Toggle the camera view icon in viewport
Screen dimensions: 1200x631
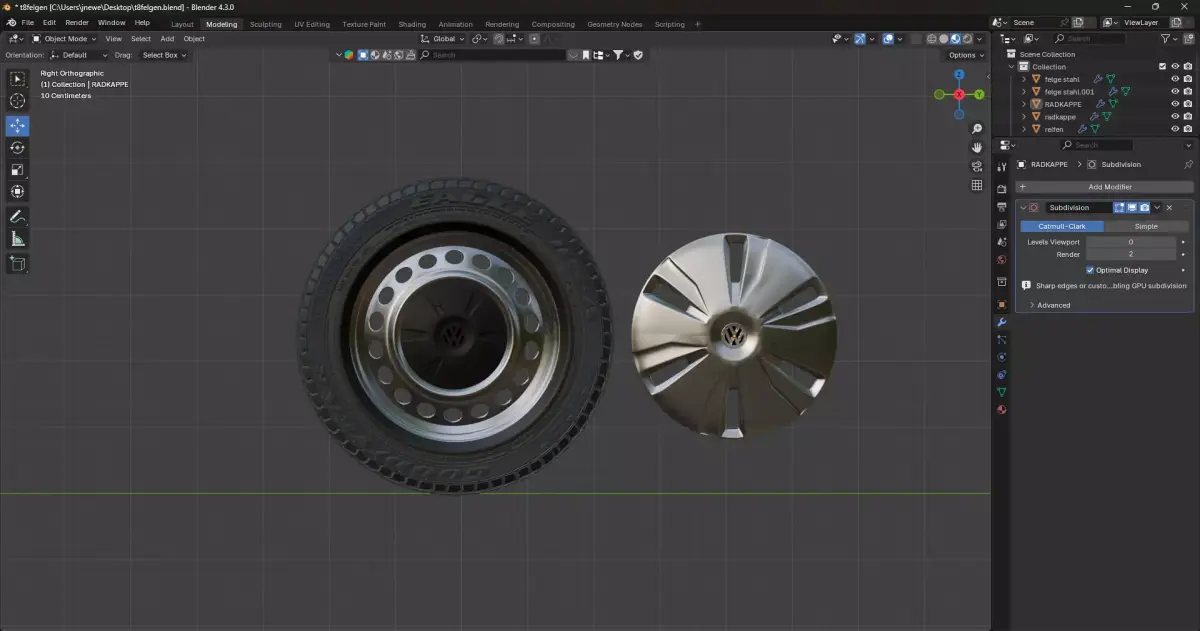(x=976, y=166)
